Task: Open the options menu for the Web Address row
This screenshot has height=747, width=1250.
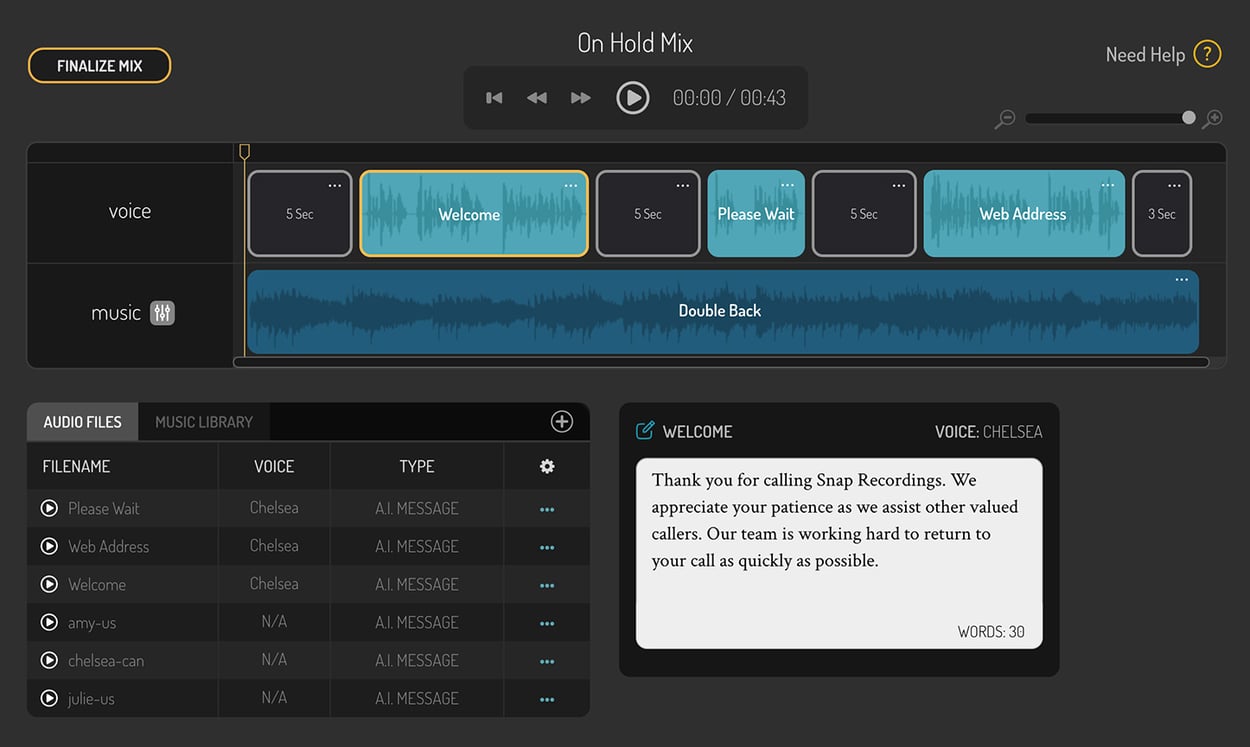Action: 546,546
